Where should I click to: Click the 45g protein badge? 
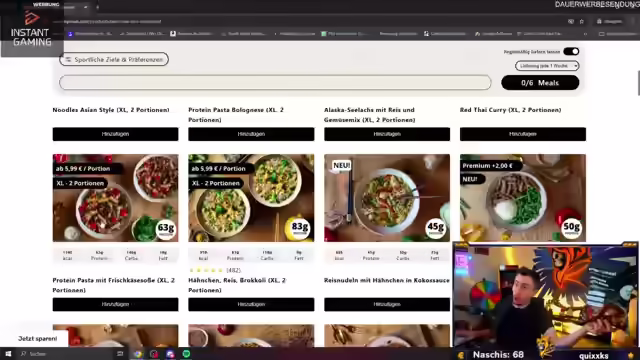pyautogui.click(x=436, y=229)
